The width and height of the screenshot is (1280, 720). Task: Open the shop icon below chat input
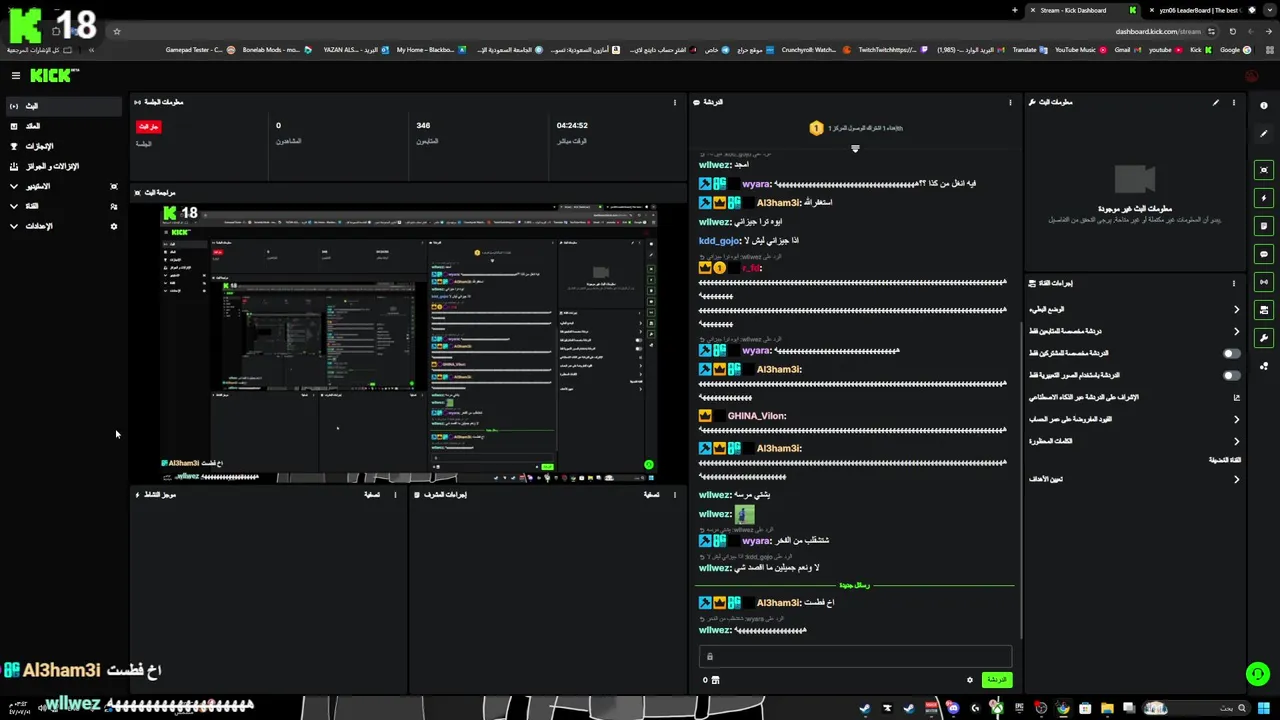pyautogui.click(x=715, y=680)
